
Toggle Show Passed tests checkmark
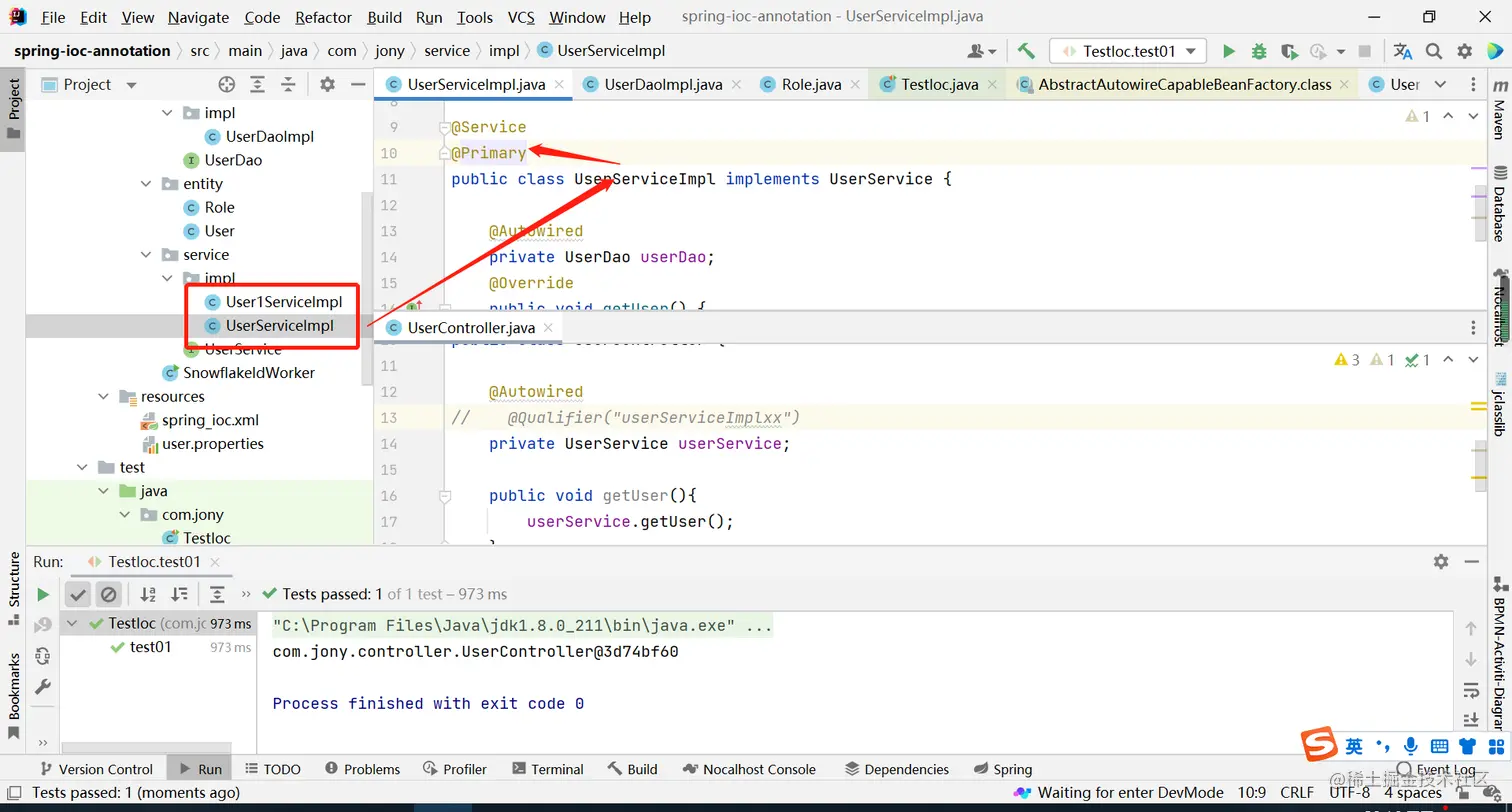click(78, 595)
